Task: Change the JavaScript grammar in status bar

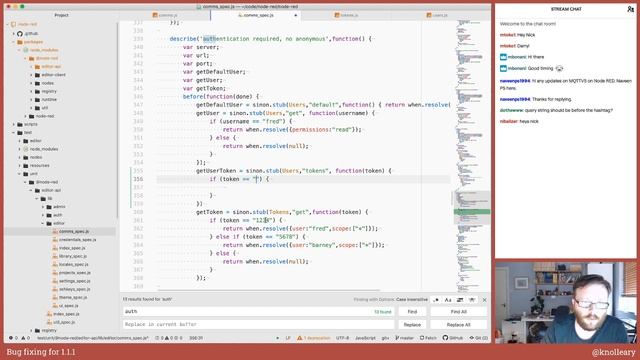Action: point(365,338)
